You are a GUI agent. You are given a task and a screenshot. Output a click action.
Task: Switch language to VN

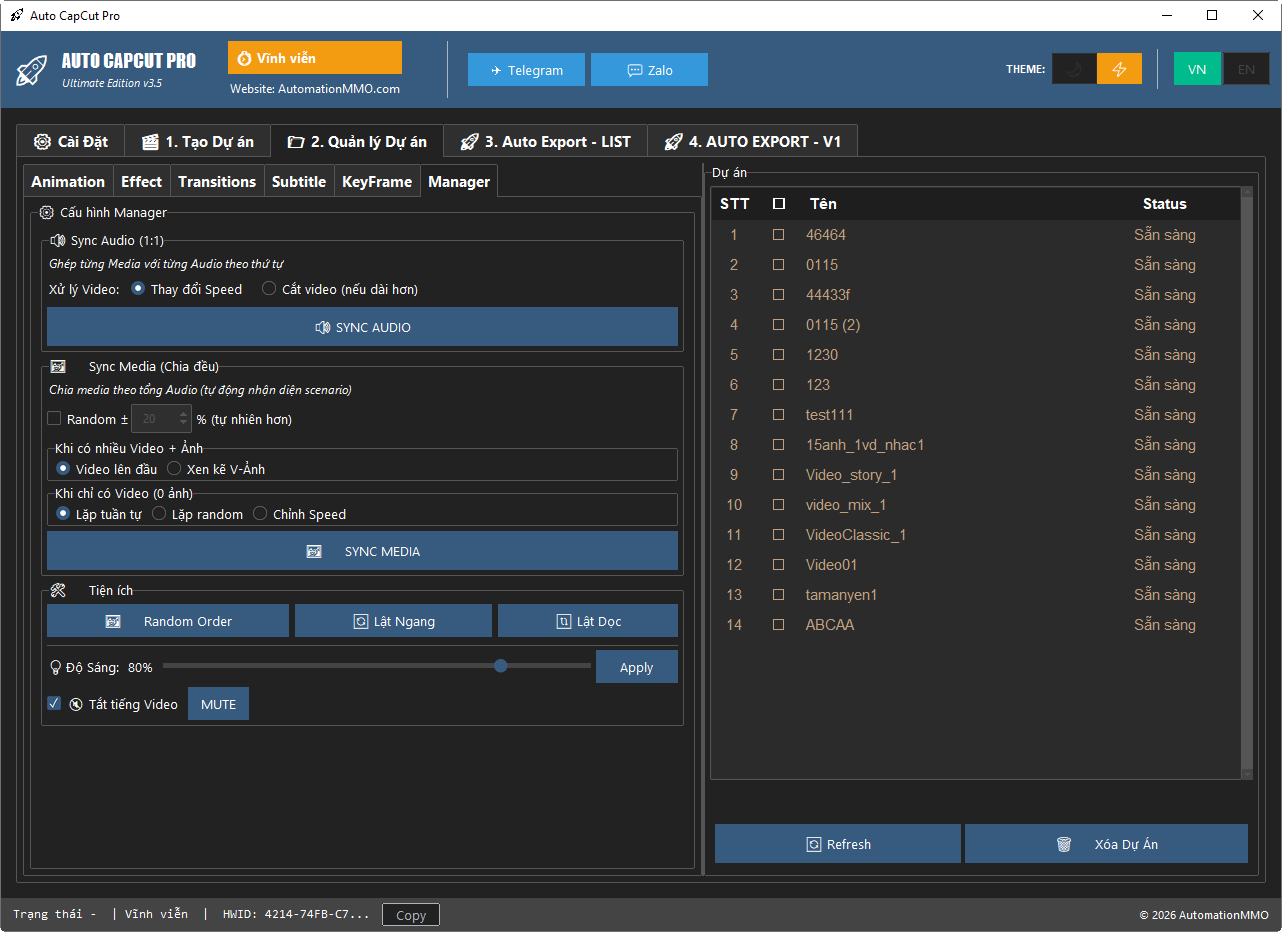[x=1197, y=69]
